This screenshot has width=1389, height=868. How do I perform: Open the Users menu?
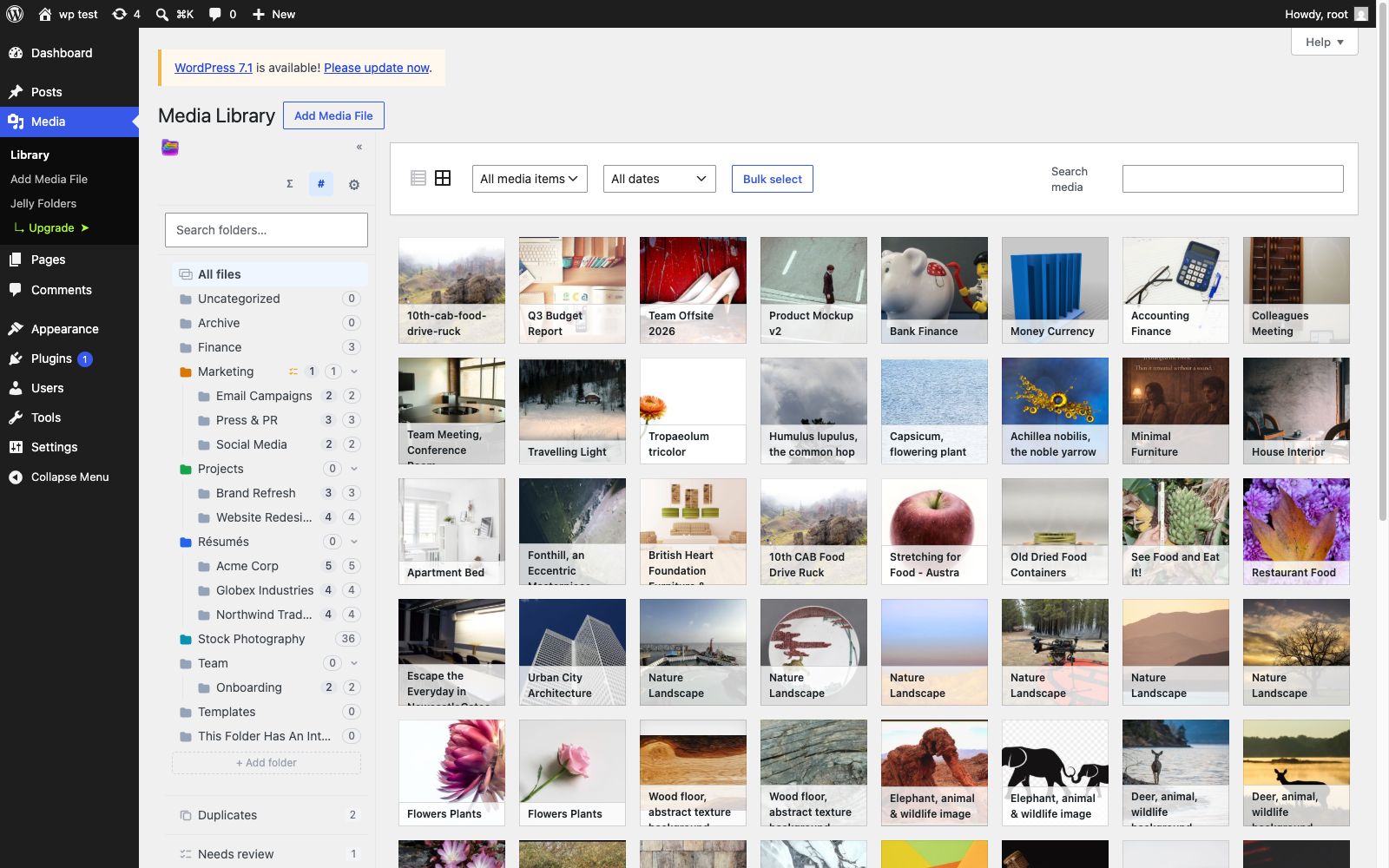click(69, 388)
